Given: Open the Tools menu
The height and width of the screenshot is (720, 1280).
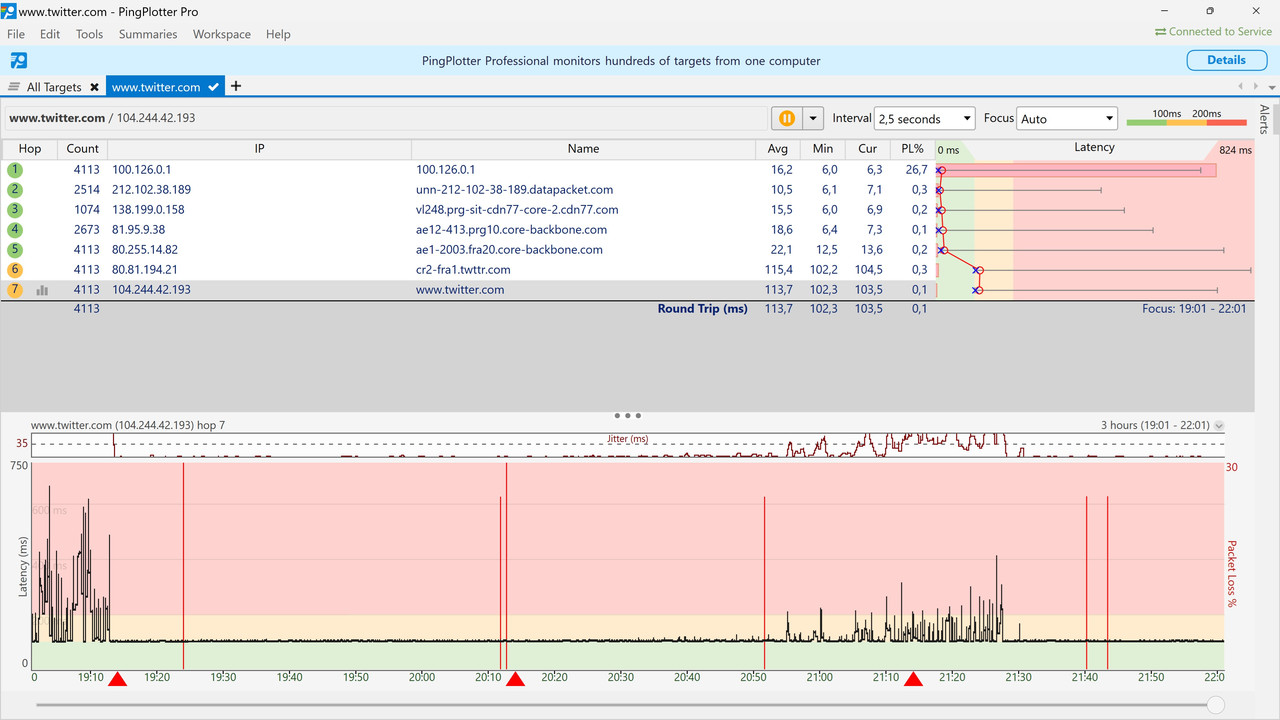Looking at the screenshot, I should [x=89, y=34].
